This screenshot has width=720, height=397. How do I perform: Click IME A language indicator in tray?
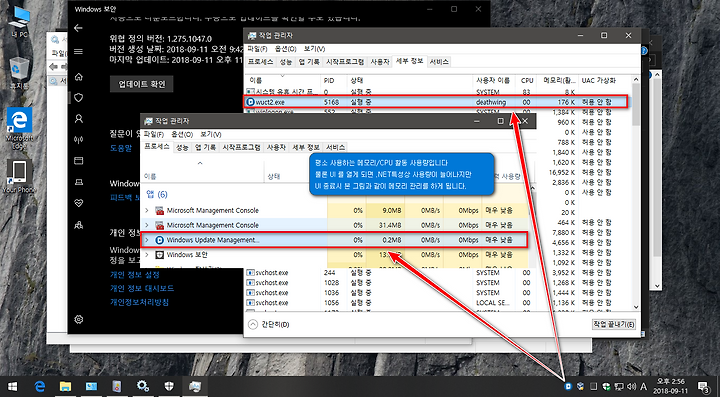click(x=643, y=386)
